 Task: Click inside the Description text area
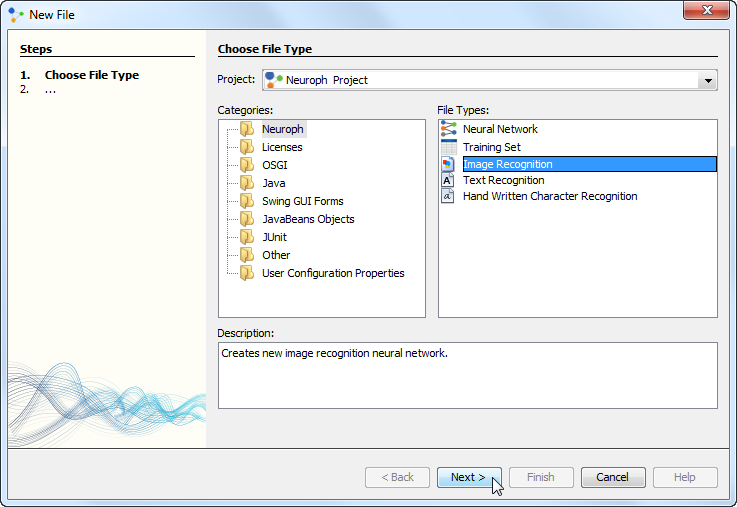point(467,380)
